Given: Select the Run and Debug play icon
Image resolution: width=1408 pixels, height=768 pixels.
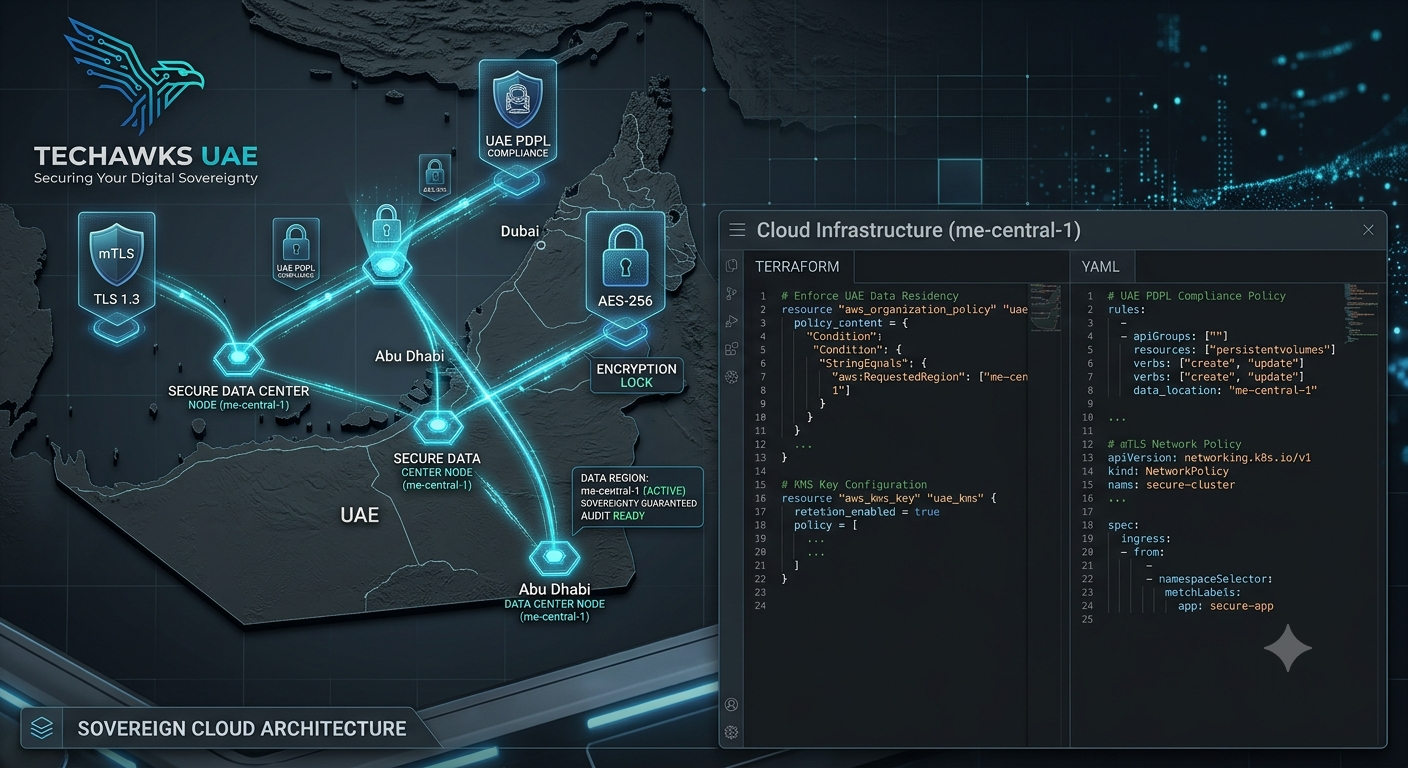Looking at the screenshot, I should (732, 321).
